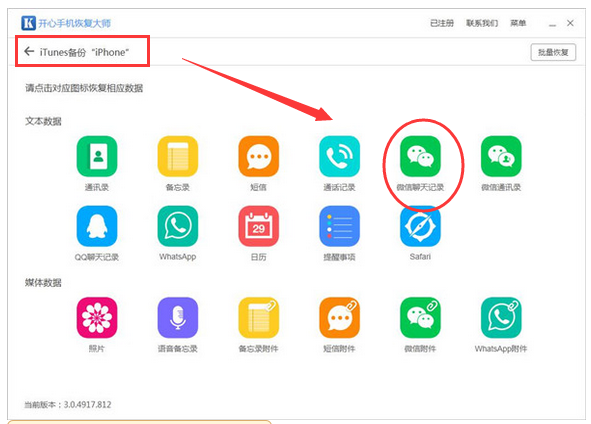The height and width of the screenshot is (424, 591).
Task: Choose the 微信附件 WeChat attachments icon
Action: [x=420, y=317]
